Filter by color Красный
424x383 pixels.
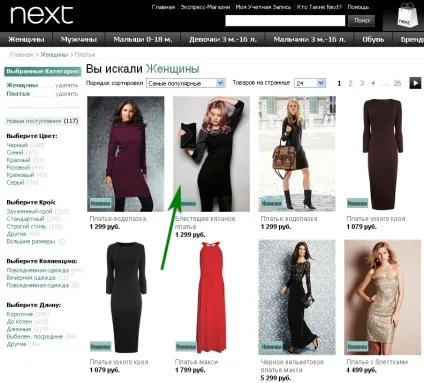coord(18,160)
